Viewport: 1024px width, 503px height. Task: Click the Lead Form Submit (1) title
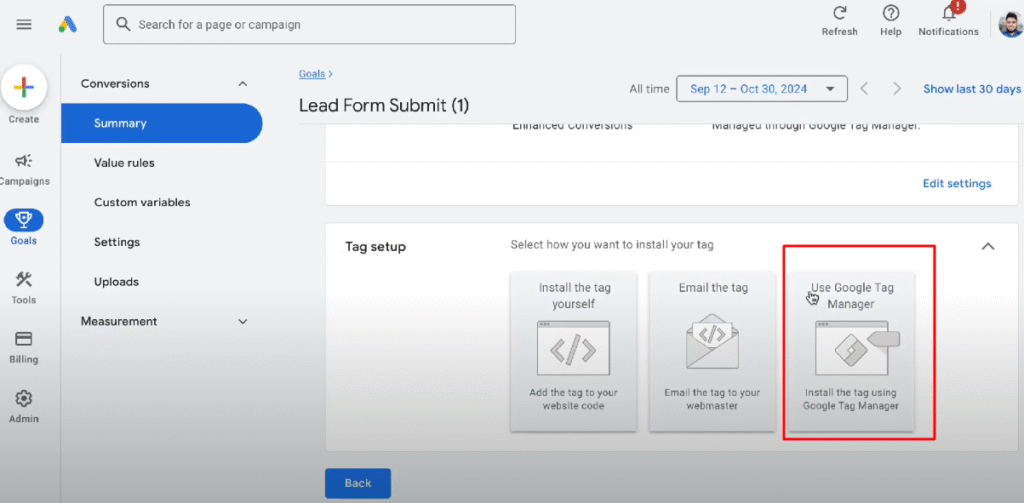coord(384,105)
